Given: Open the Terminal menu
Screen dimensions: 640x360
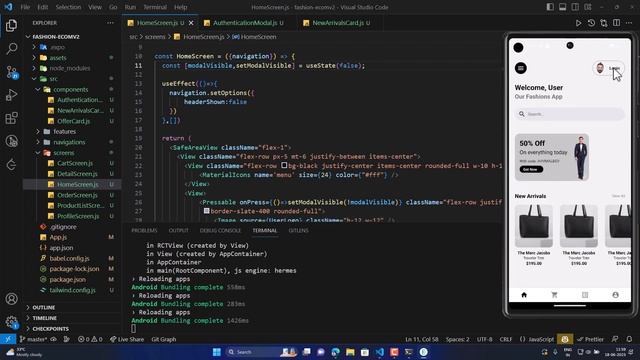Looking at the screenshot, I should [155, 7].
